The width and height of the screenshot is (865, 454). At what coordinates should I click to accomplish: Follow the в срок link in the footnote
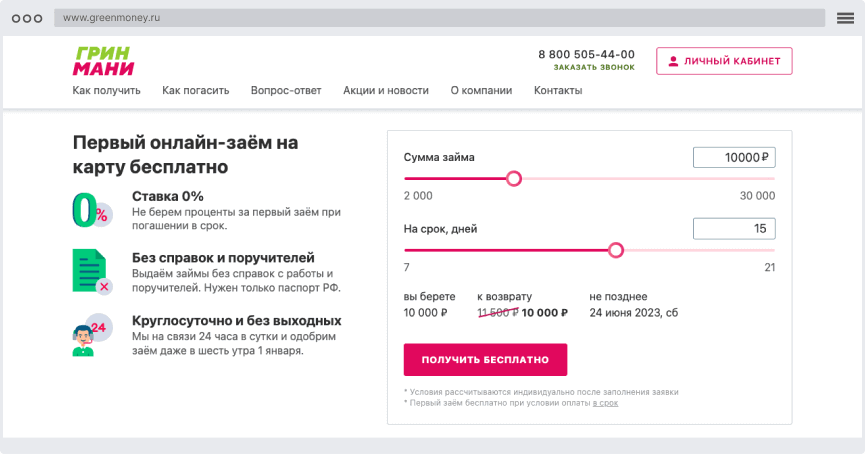(605, 403)
